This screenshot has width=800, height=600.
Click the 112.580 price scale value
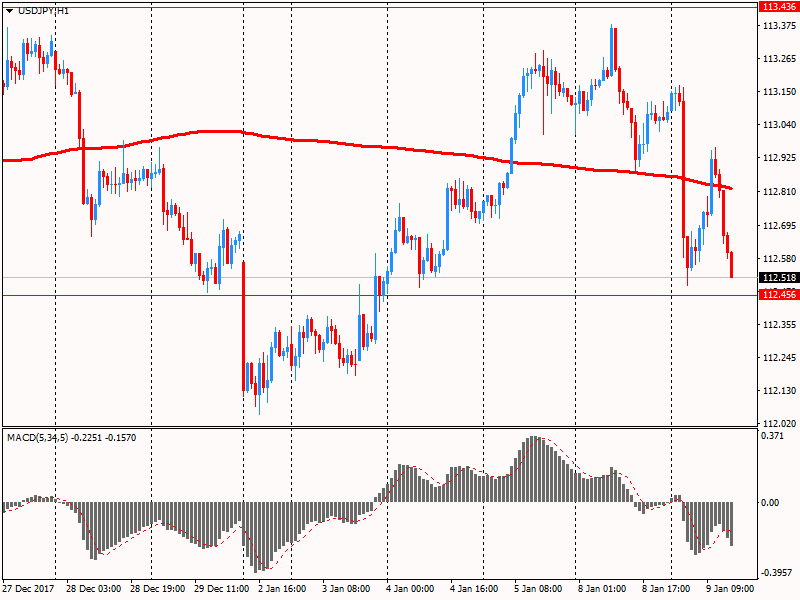(x=779, y=259)
